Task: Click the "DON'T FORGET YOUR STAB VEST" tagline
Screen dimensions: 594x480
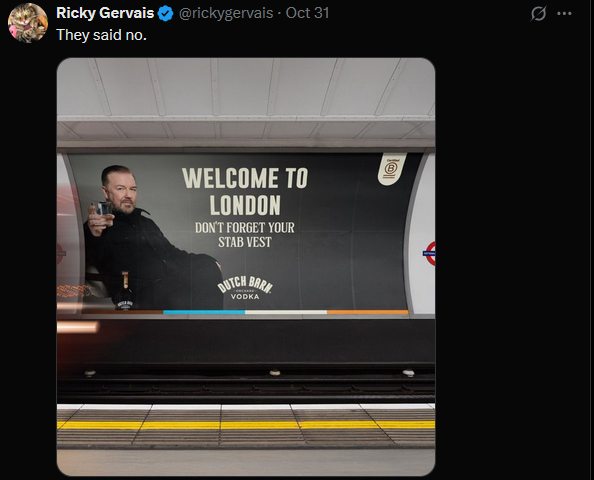Action: (245, 235)
